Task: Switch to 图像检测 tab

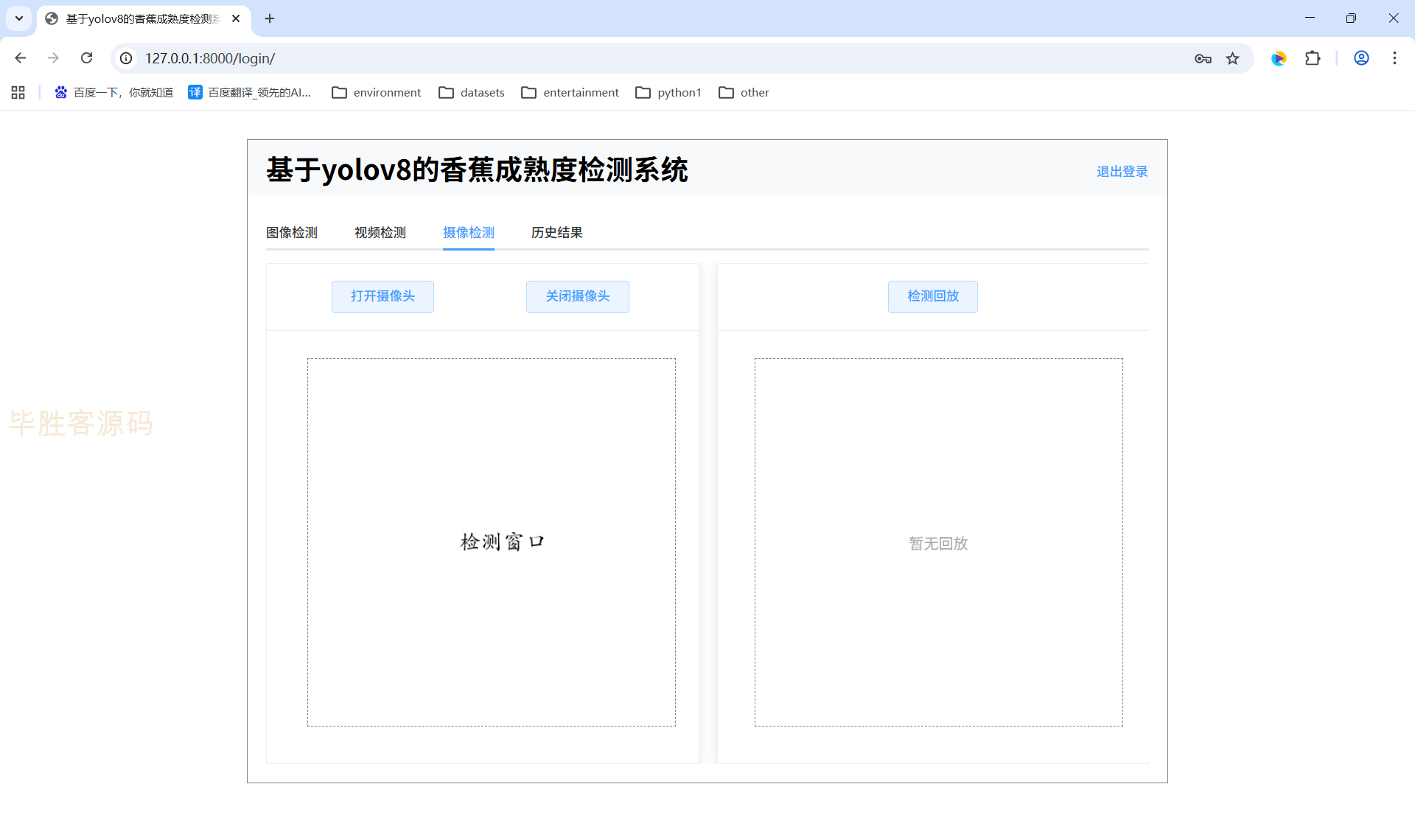Action: click(292, 233)
